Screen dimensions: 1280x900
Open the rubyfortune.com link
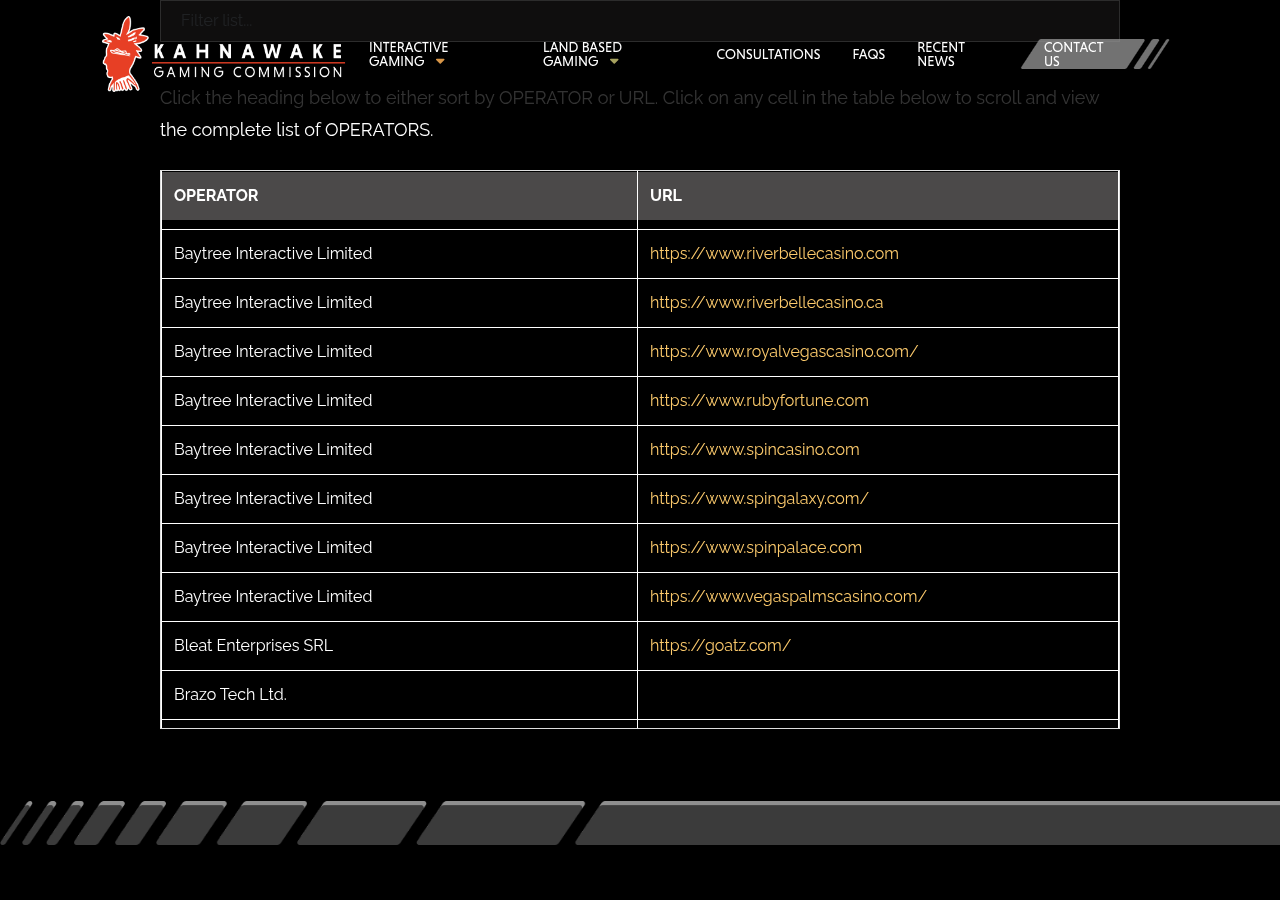(x=759, y=401)
